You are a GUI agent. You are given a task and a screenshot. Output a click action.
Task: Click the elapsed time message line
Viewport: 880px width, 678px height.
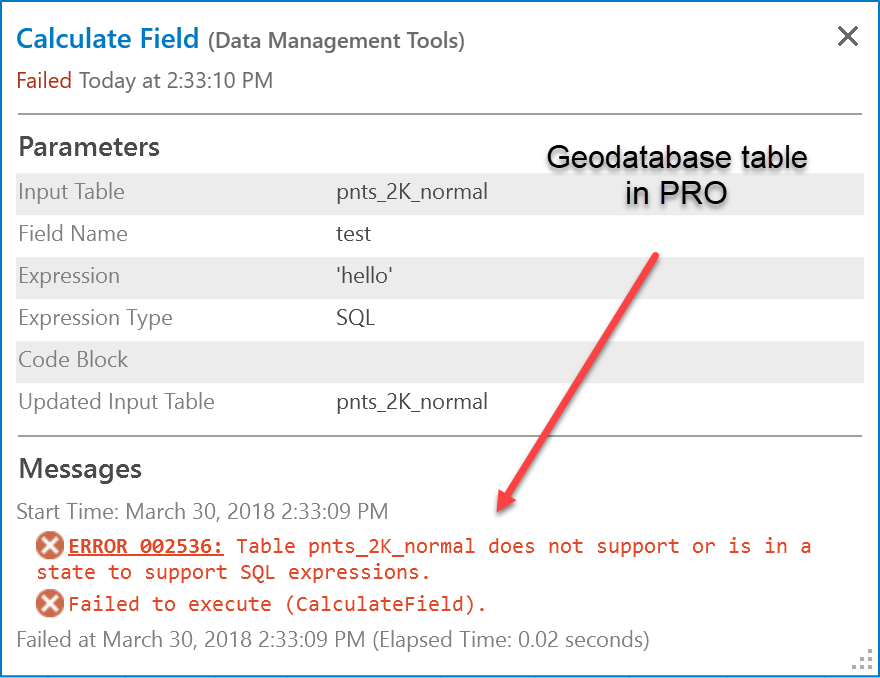(x=333, y=639)
